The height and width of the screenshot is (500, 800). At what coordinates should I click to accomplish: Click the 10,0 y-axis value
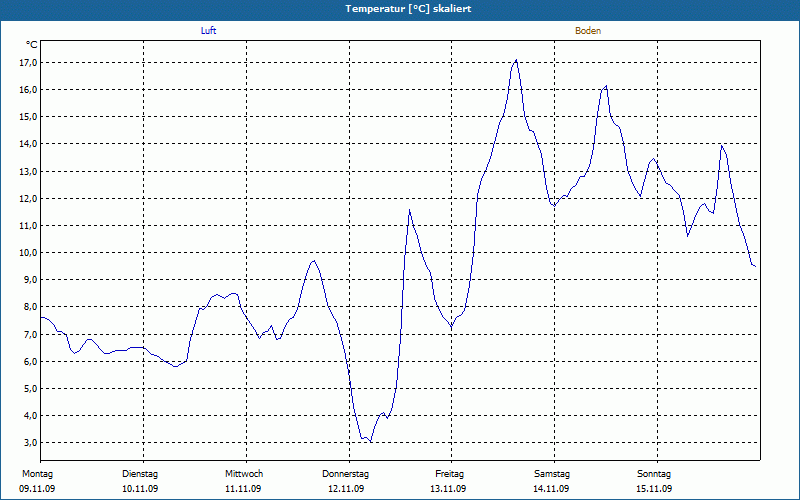tap(28, 253)
